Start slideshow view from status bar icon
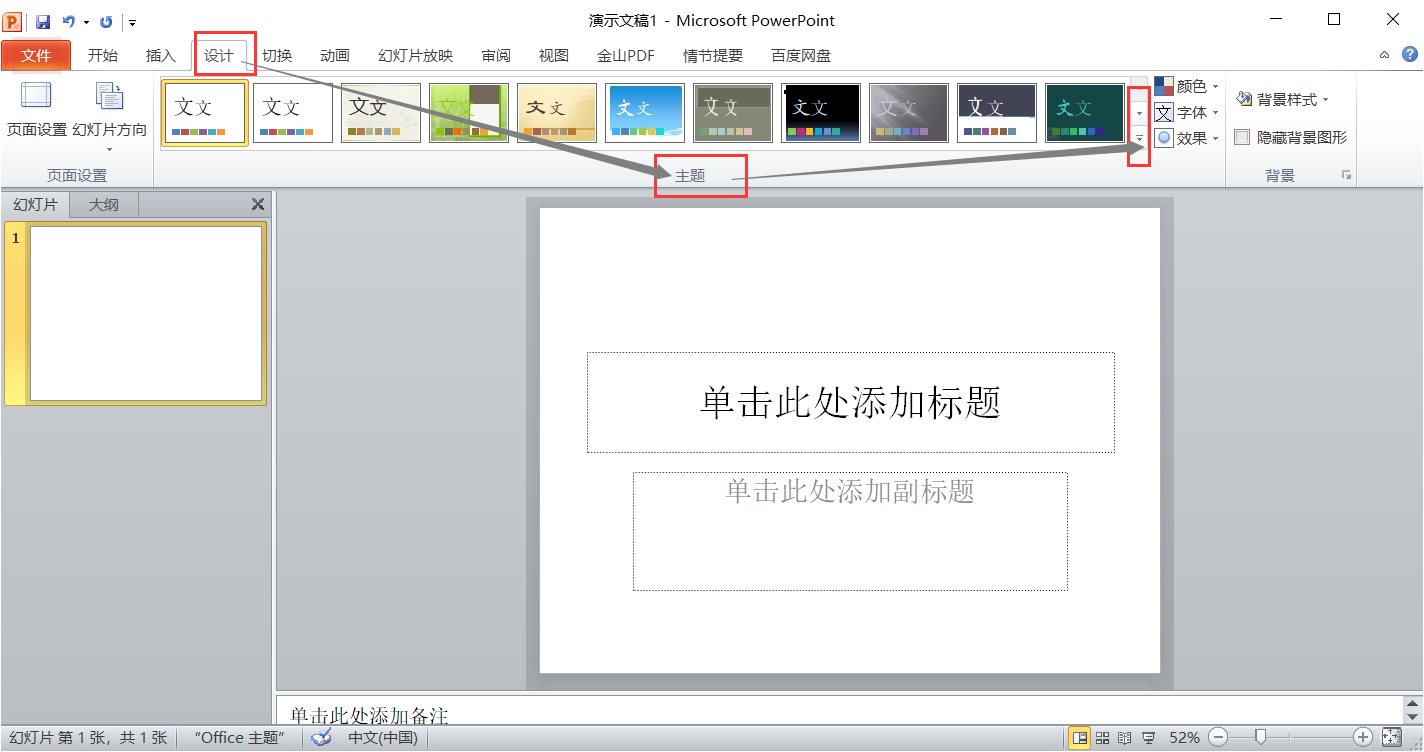1424x752 pixels. [x=1148, y=738]
